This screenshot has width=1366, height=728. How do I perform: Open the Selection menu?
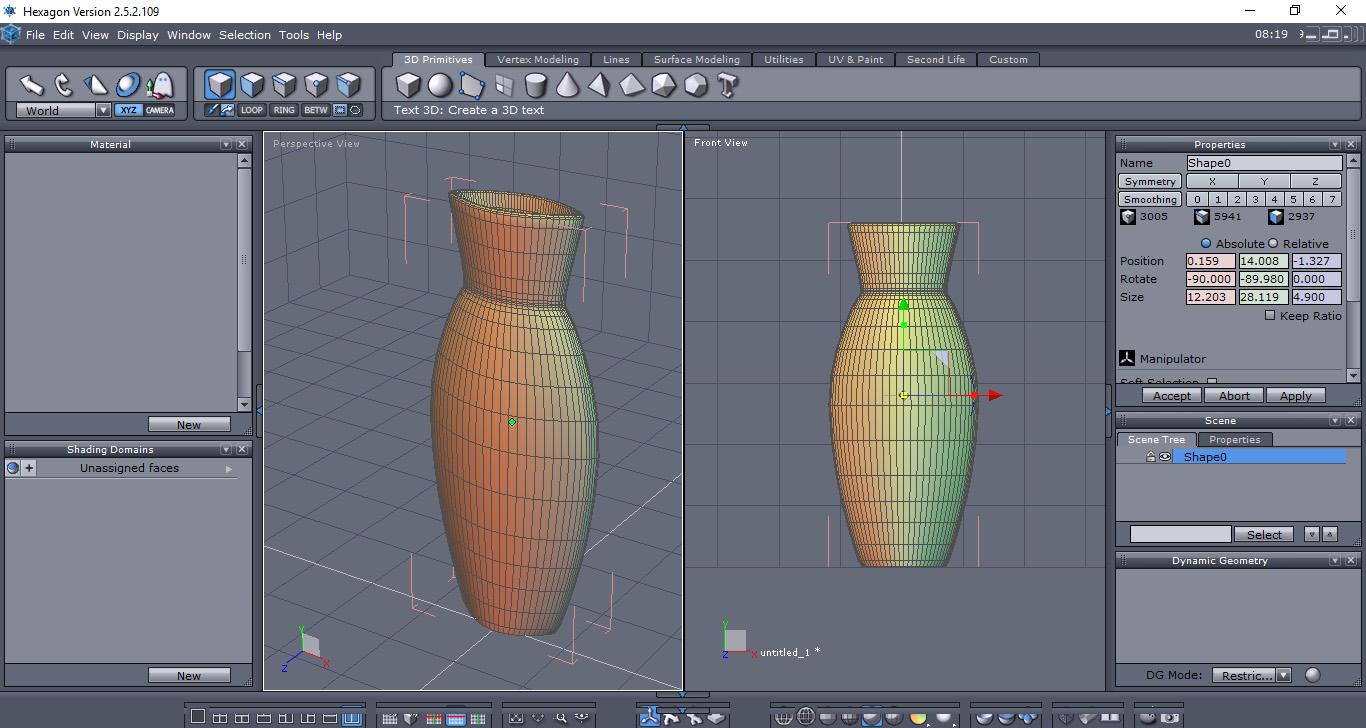point(244,35)
